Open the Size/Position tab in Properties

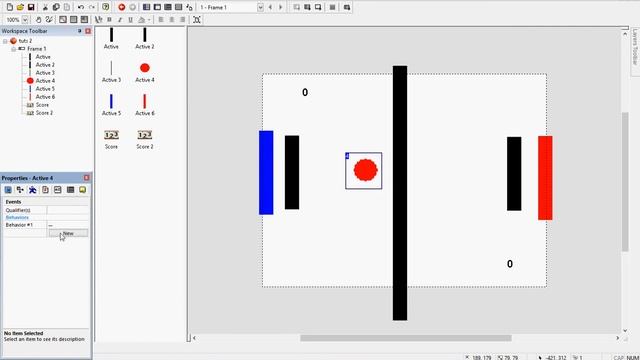(x=20, y=190)
